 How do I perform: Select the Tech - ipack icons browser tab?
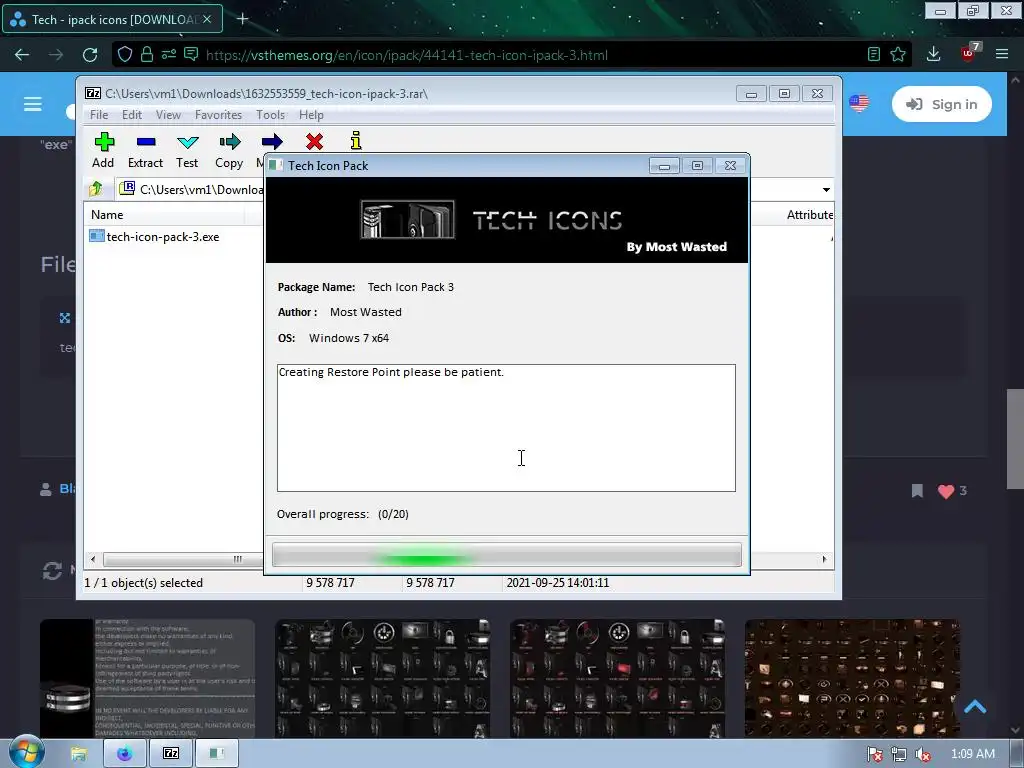112,20
